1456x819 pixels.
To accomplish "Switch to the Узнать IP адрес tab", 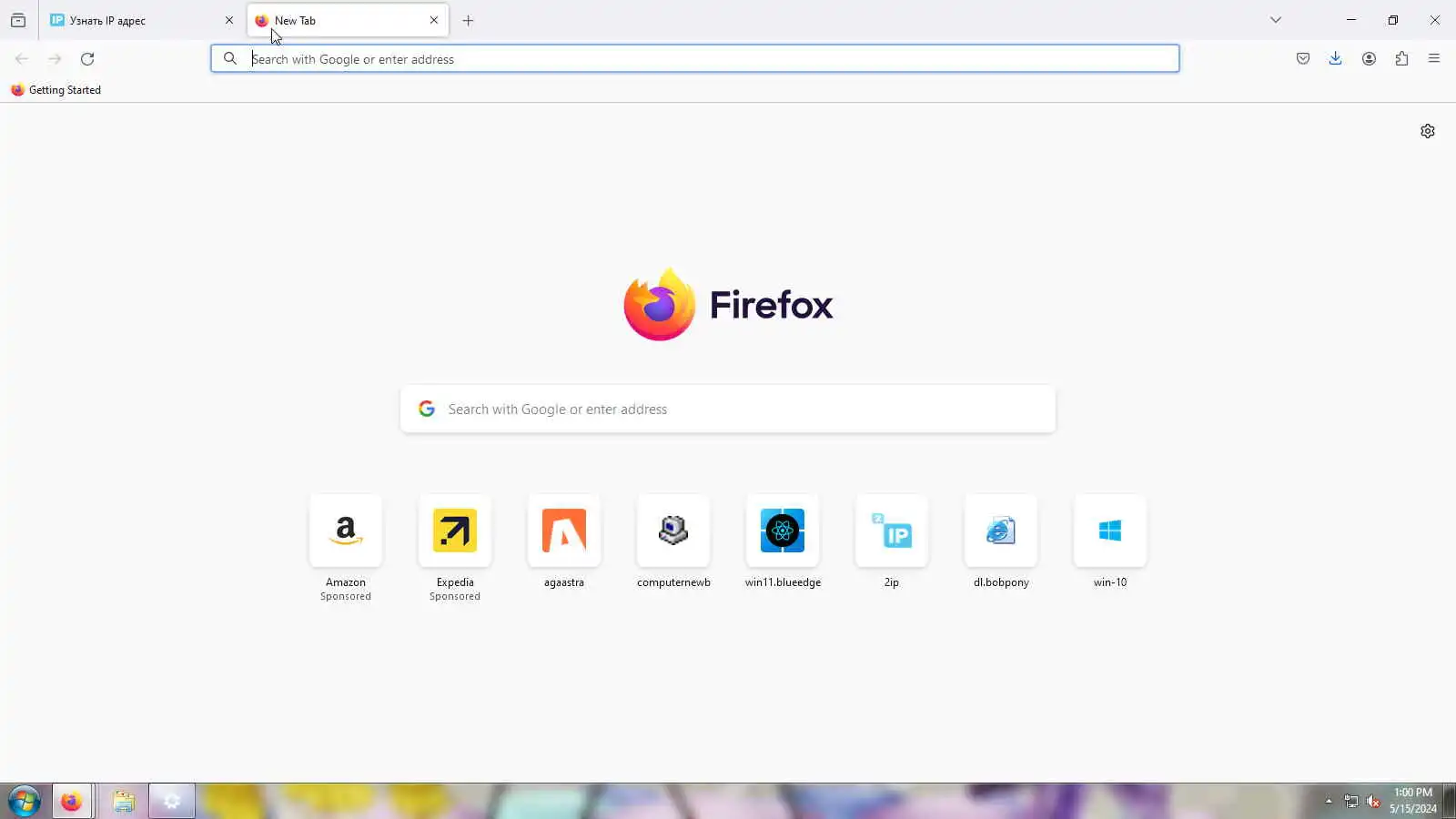I will tap(142, 20).
